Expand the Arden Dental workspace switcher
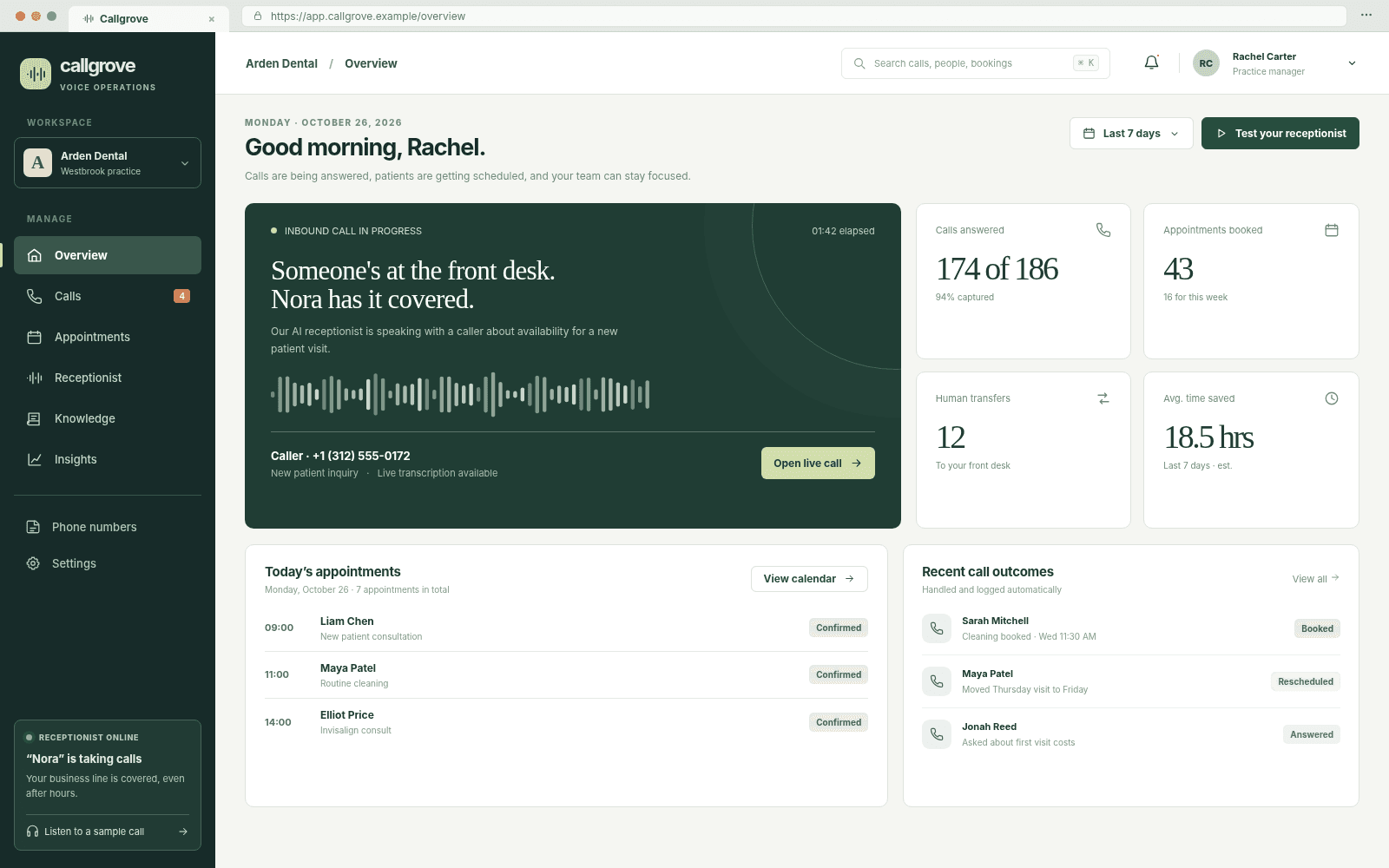Screen dimensions: 1389x868 coord(108,162)
